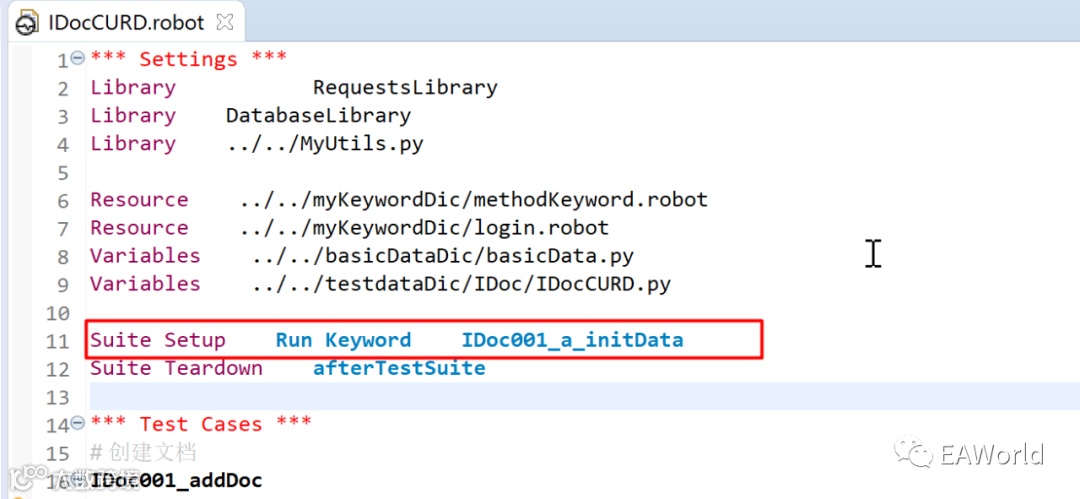The height and width of the screenshot is (499, 1080).
Task: Click the basicData.py variables path
Action: click(442, 255)
